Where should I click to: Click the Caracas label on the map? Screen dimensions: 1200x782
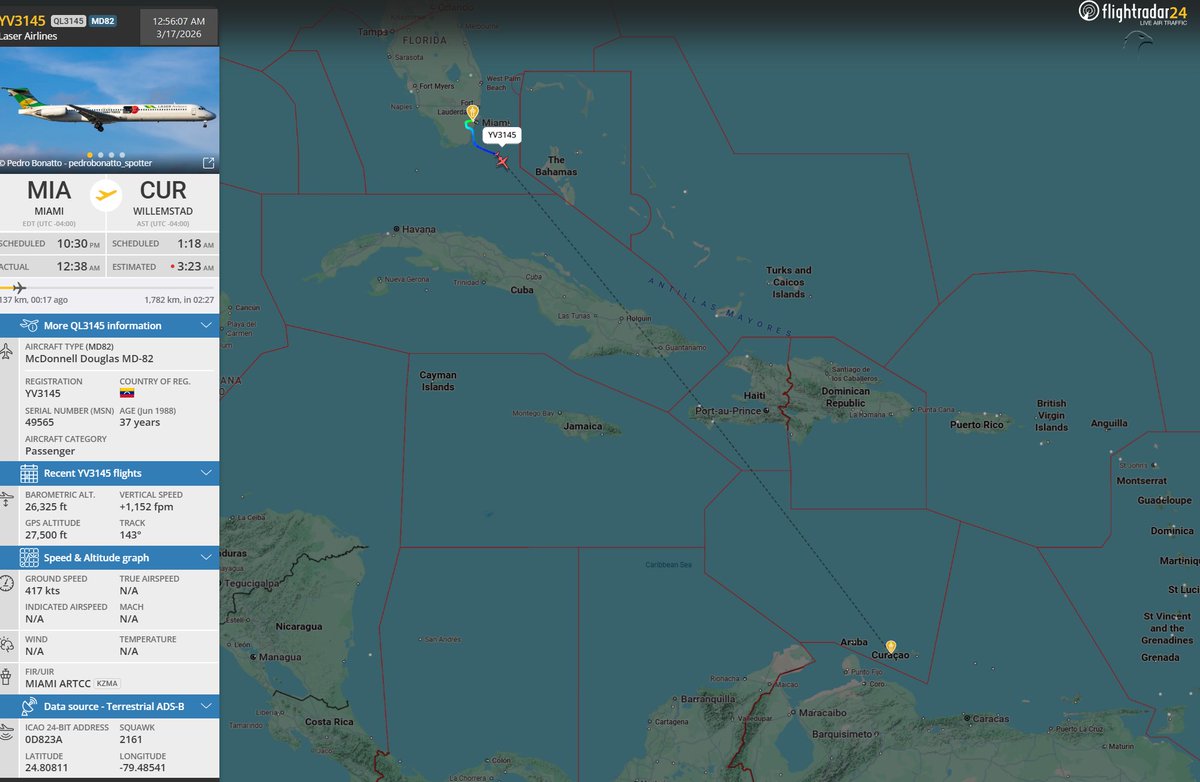993,718
